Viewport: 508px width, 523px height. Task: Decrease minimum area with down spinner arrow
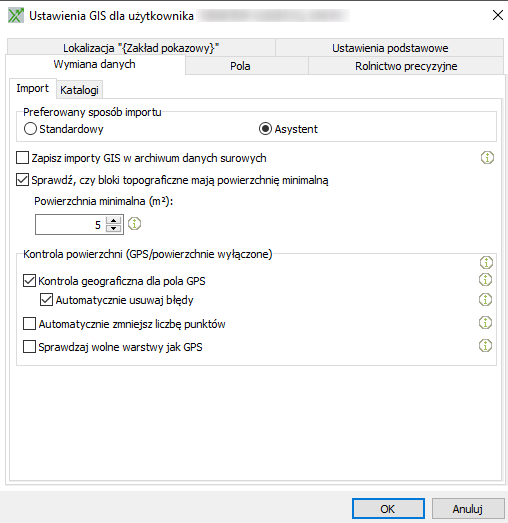coord(113,228)
